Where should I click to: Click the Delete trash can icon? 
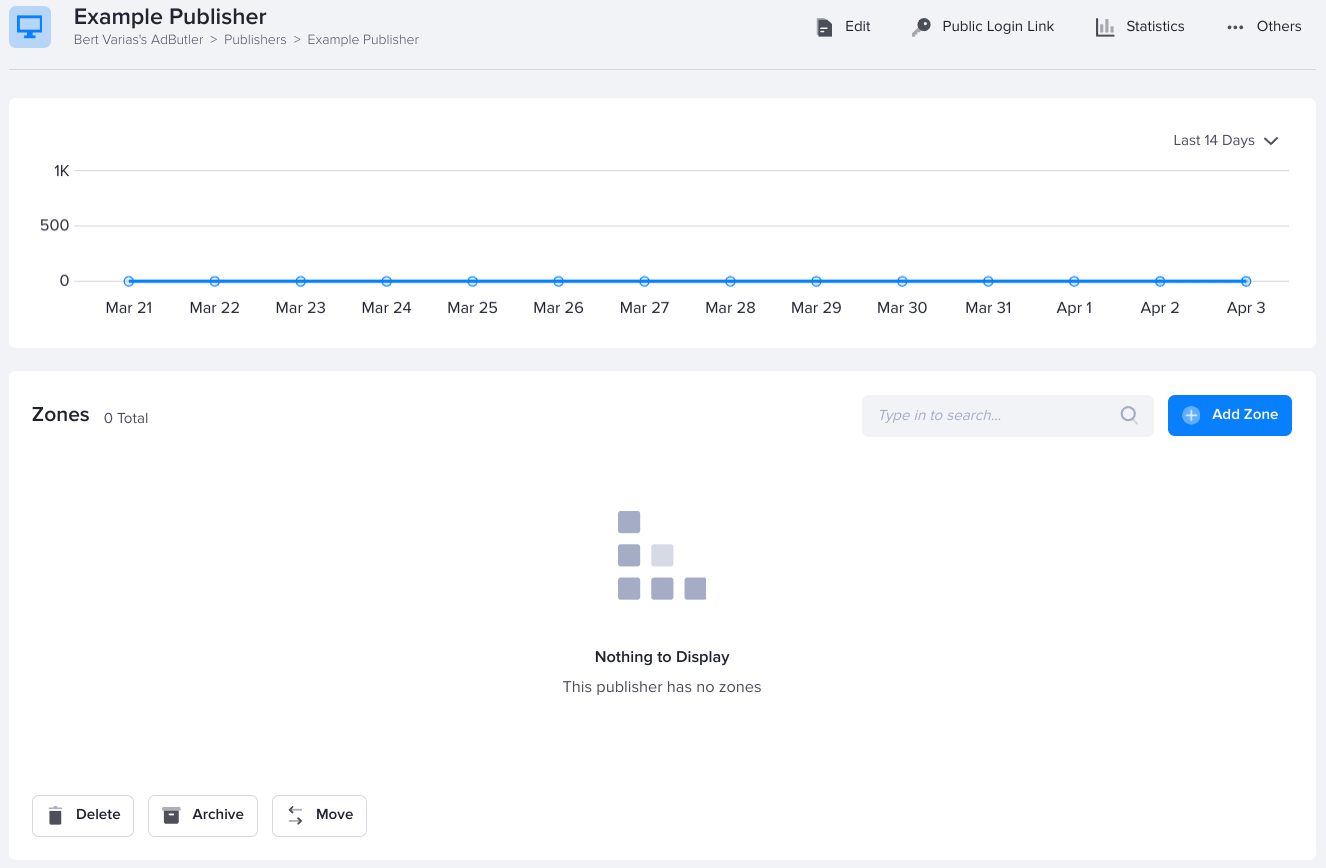pyautogui.click(x=56, y=815)
